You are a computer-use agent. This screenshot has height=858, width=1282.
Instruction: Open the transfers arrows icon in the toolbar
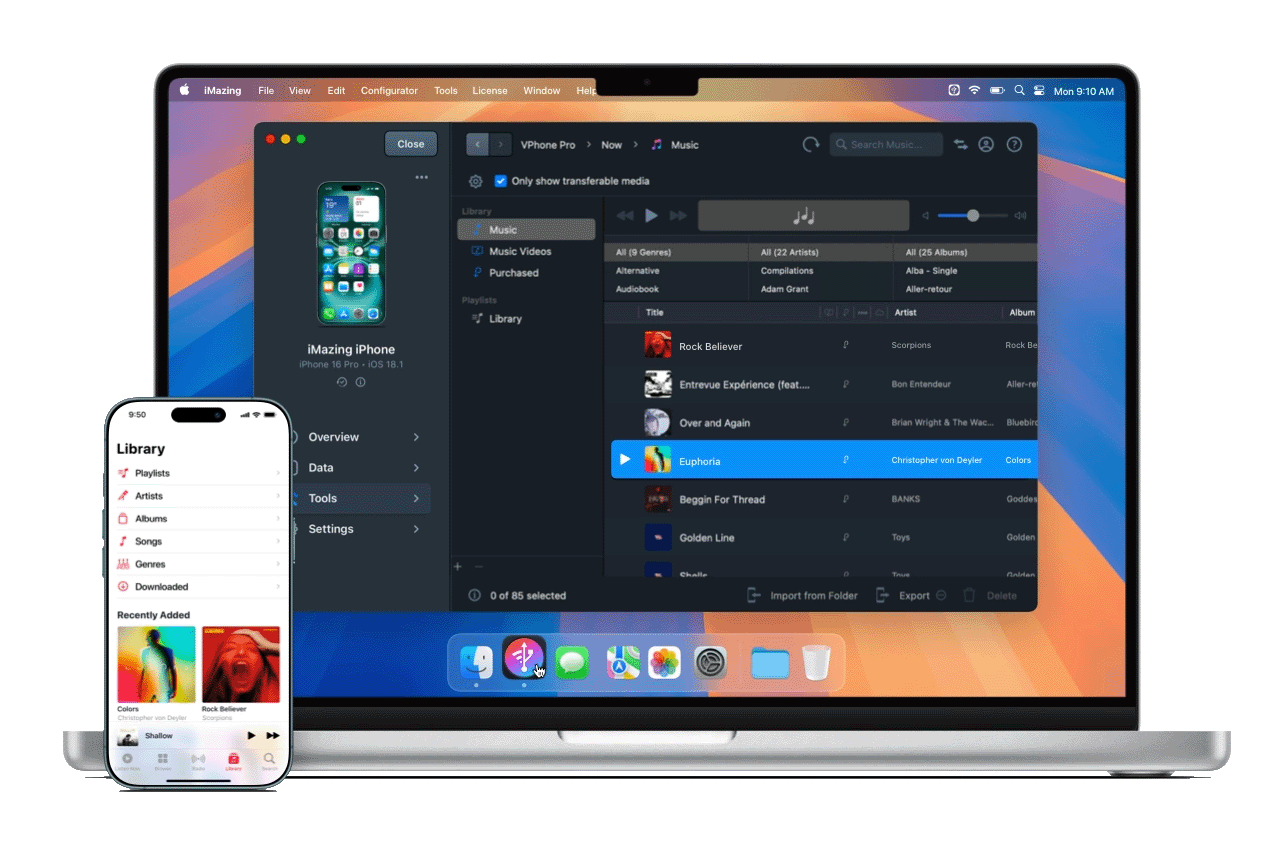(961, 145)
